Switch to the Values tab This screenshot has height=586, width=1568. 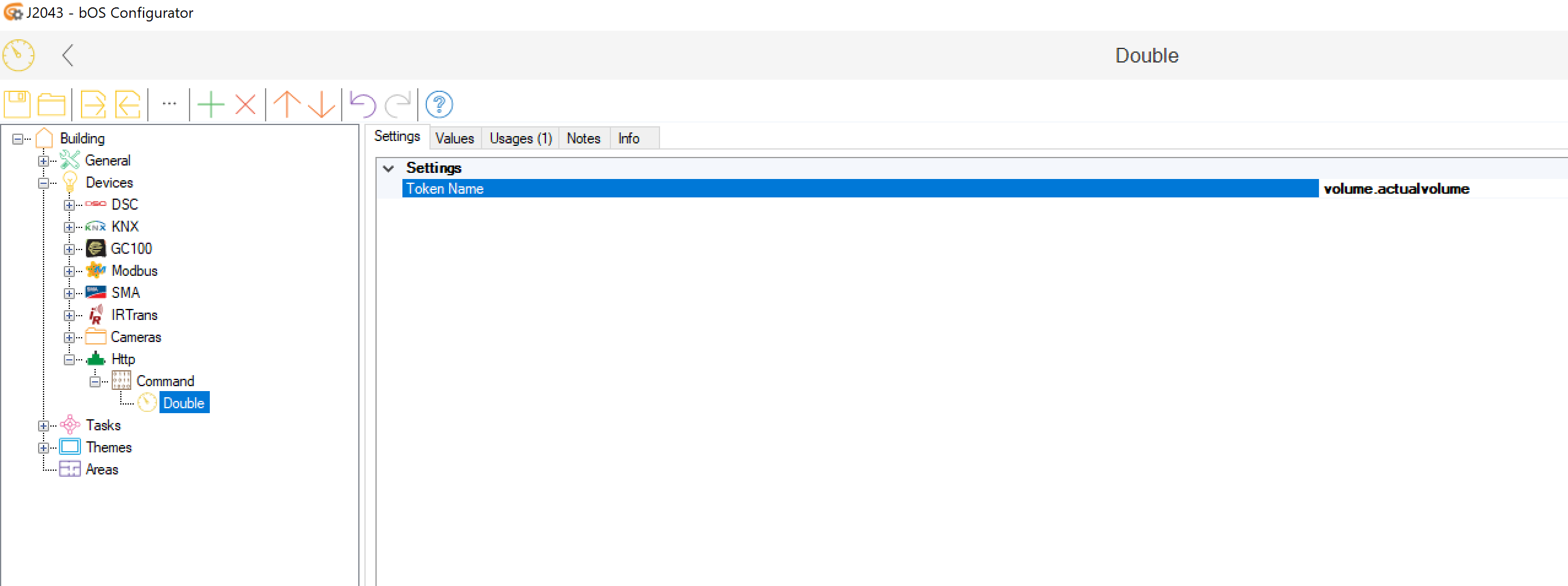click(455, 139)
